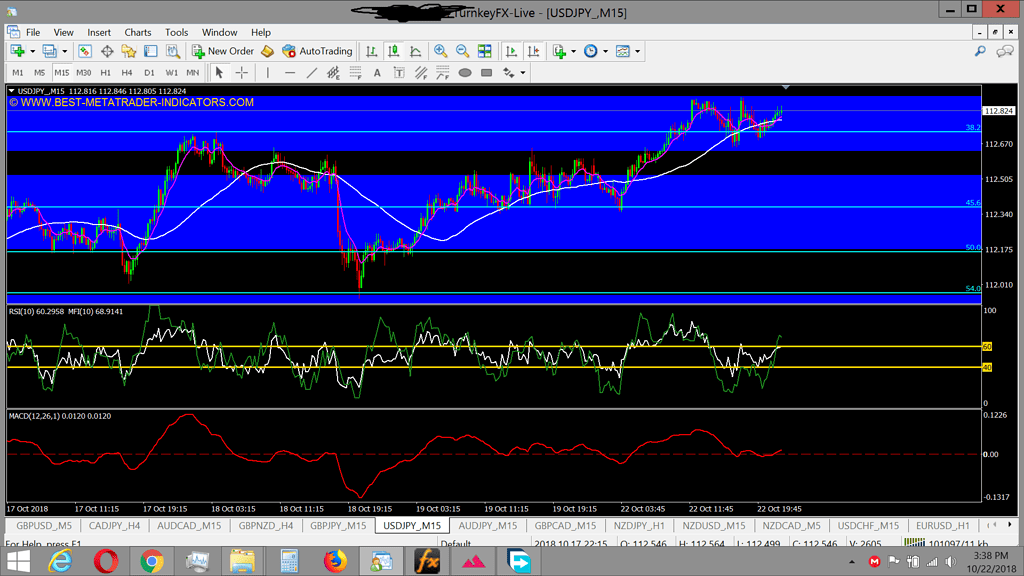
Task: Zoom in on the chart
Action: [440, 51]
